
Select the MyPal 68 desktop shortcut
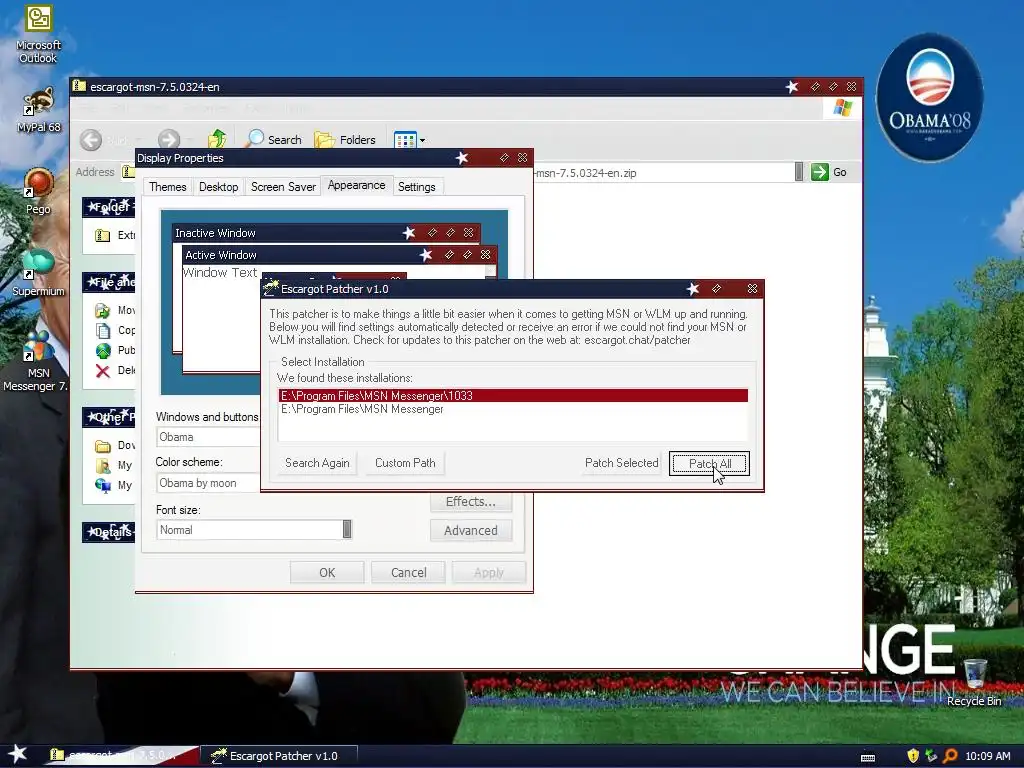(38, 110)
